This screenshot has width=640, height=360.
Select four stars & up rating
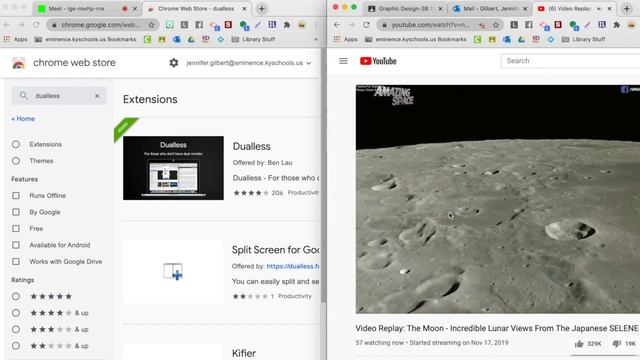point(16,313)
